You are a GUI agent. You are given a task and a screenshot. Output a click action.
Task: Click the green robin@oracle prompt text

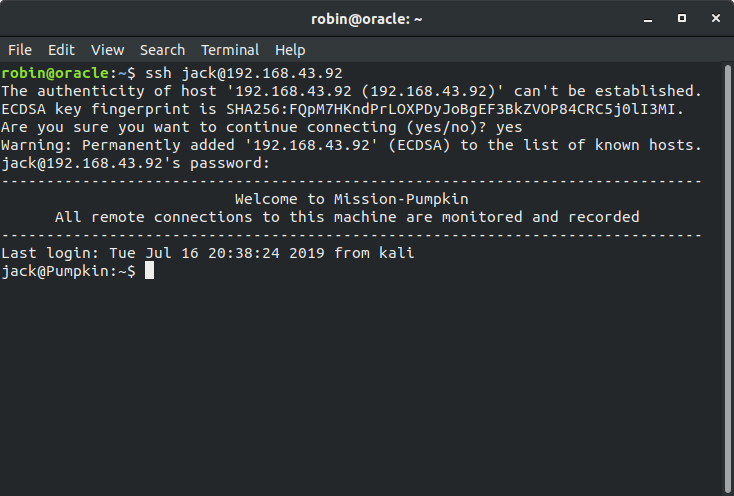tap(55, 73)
